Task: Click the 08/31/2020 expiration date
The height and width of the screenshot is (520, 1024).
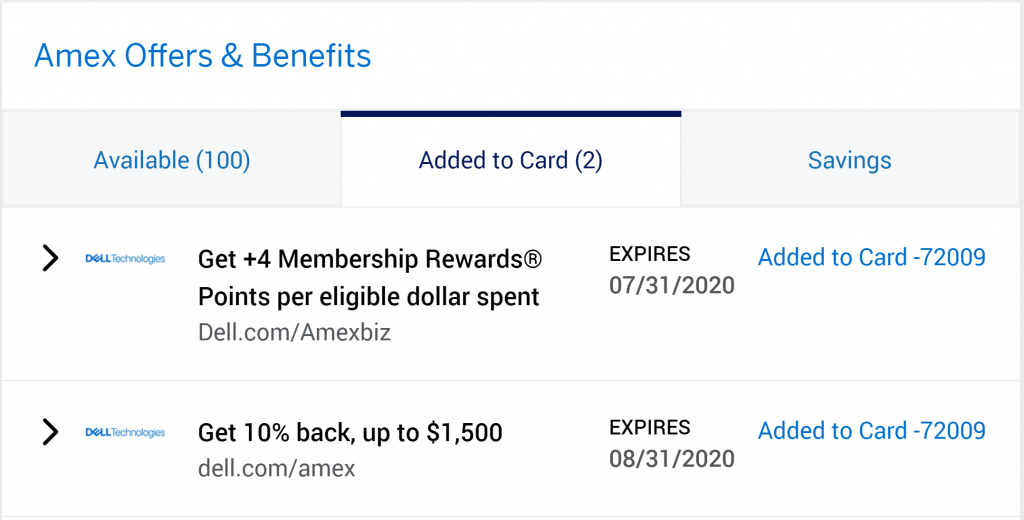Action: point(672,459)
